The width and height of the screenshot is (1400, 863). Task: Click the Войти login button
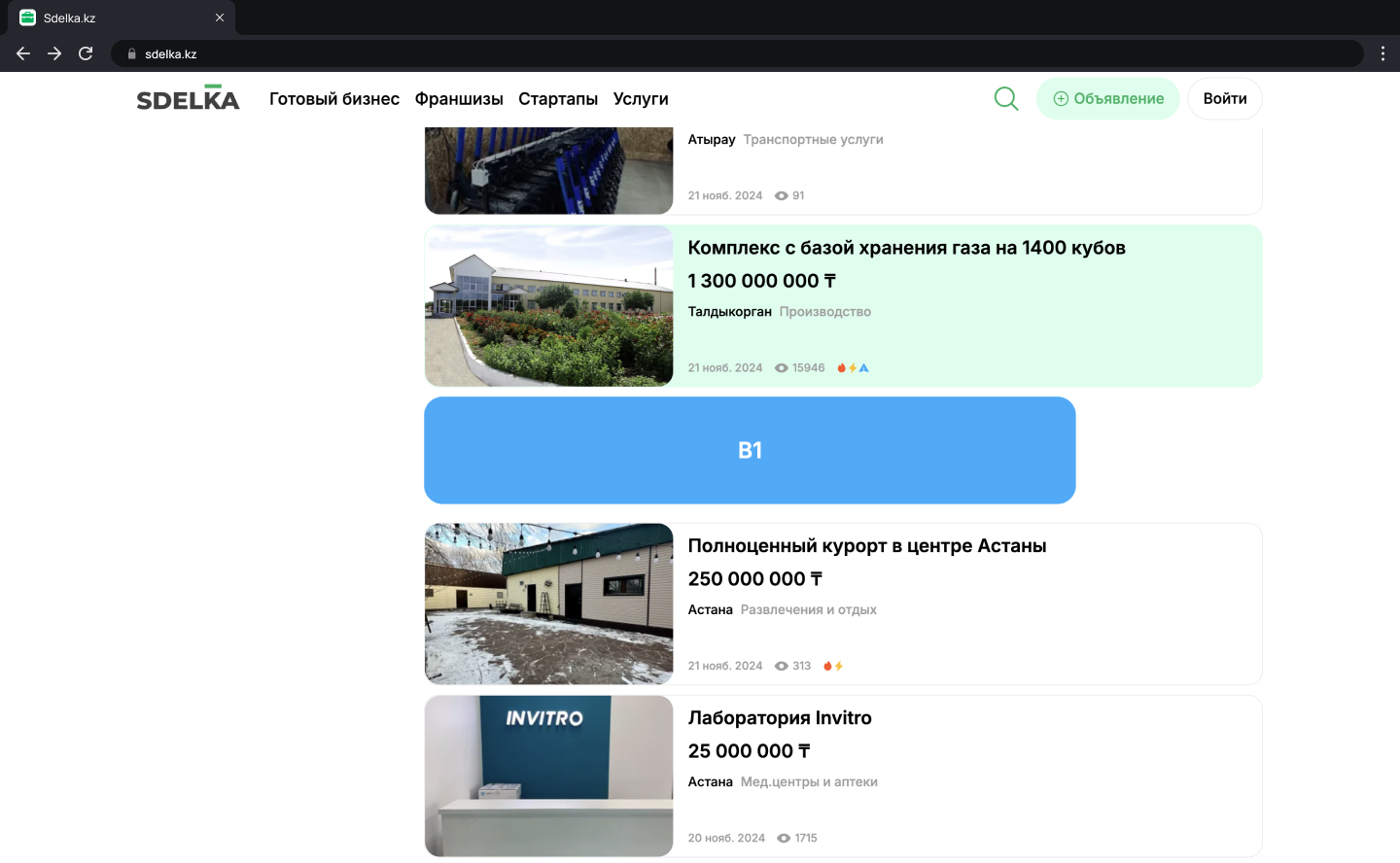click(1224, 99)
